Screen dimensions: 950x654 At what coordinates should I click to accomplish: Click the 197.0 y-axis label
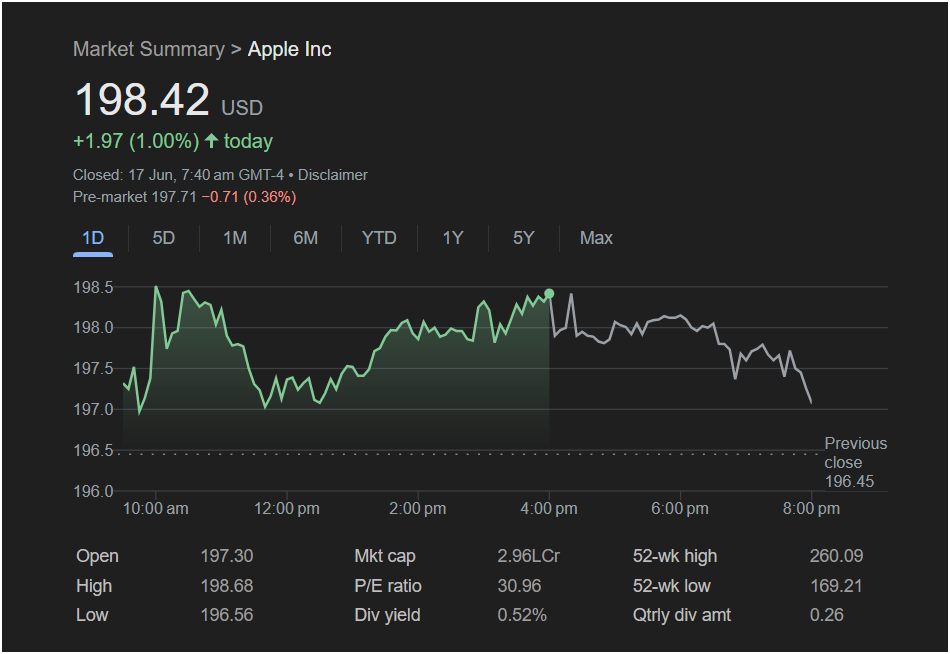pyautogui.click(x=93, y=410)
